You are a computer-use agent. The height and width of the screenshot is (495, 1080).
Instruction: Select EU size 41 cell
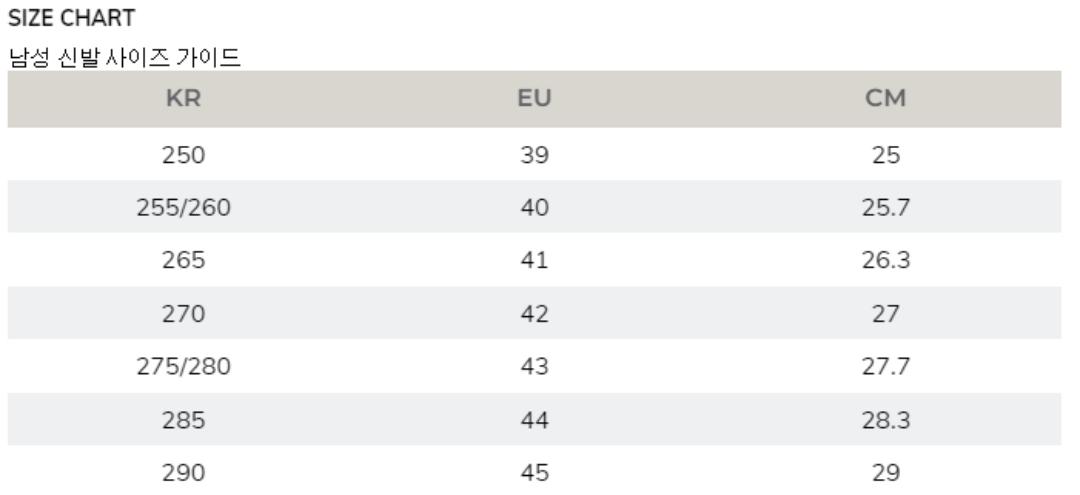tap(535, 260)
